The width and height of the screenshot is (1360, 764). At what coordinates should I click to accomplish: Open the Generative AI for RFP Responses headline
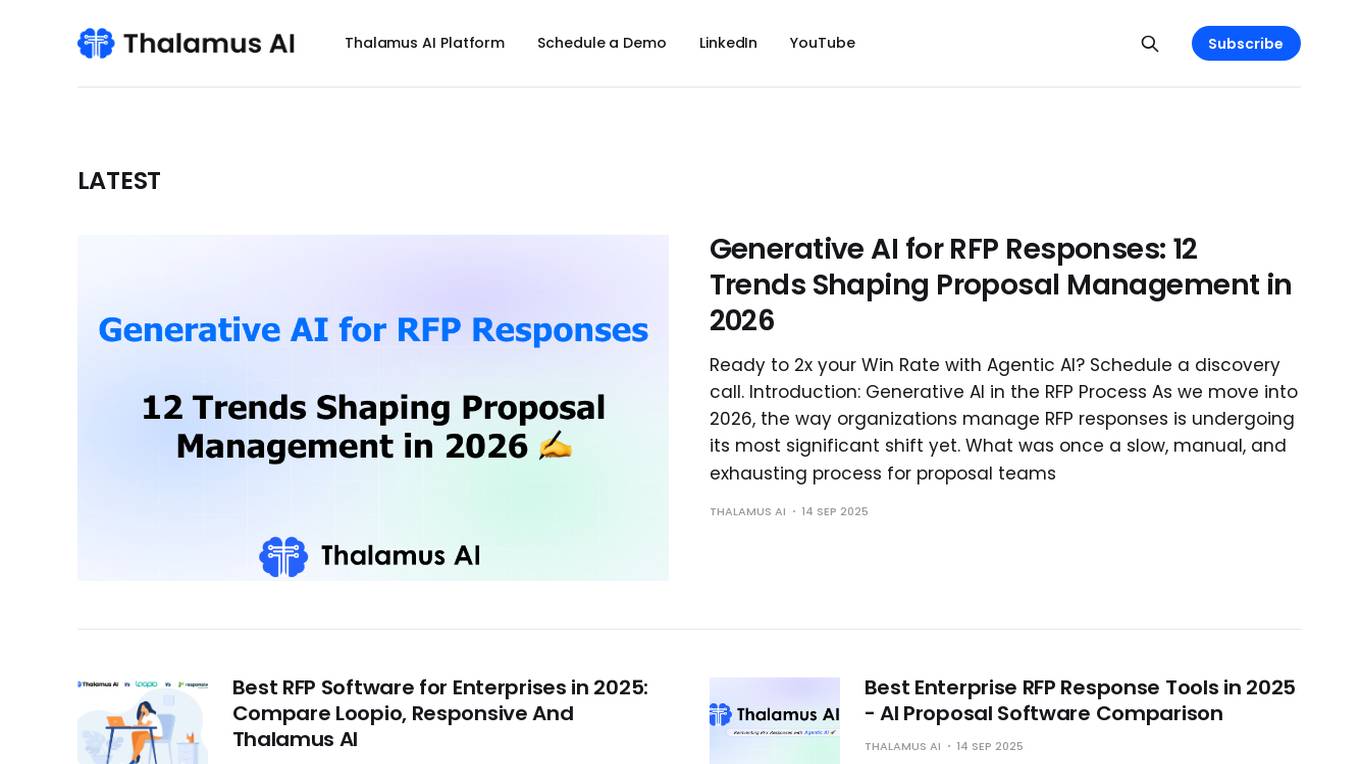click(1001, 285)
